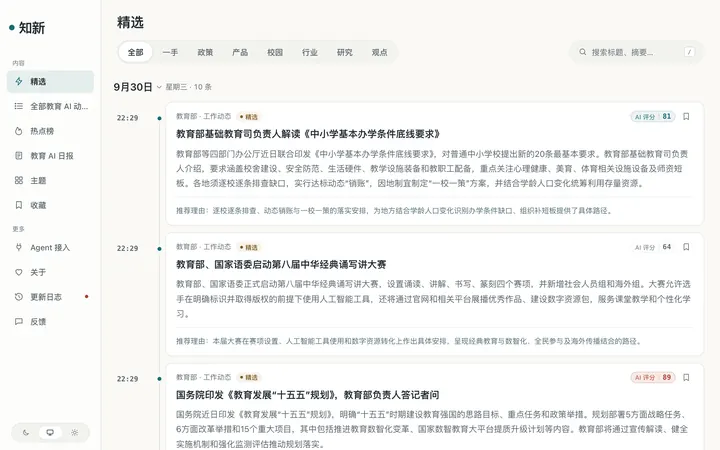720x450 pixels.
Task: Click the AI 评分 89 badge
Action: (652, 377)
